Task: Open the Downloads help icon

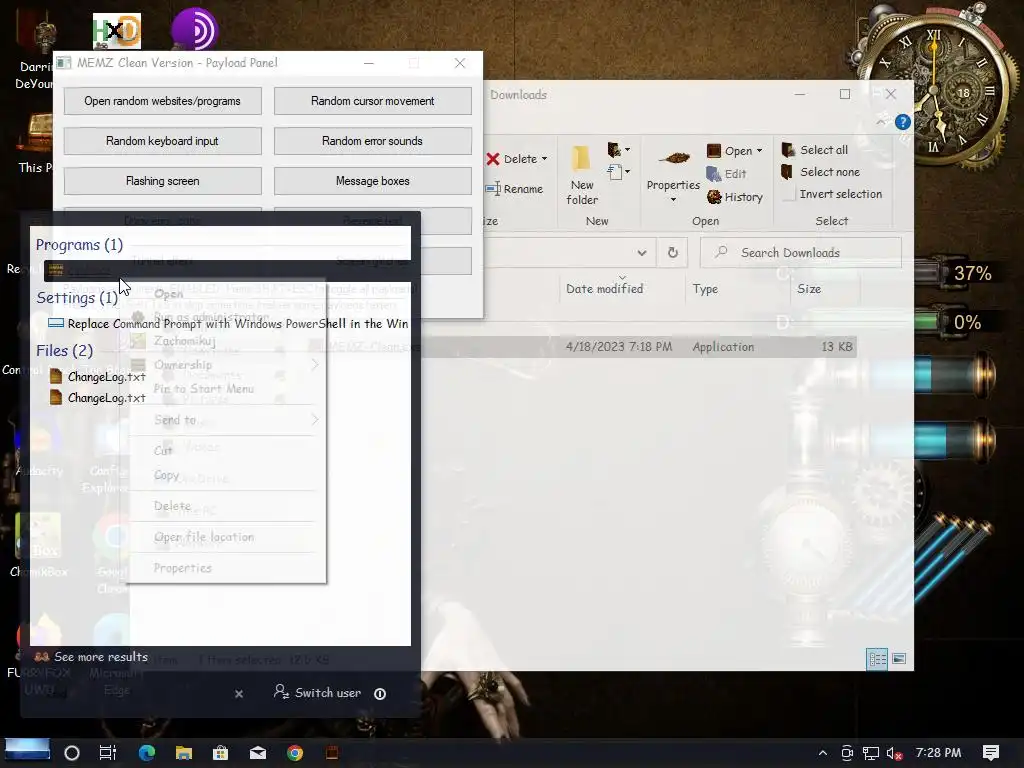Action: [x=903, y=122]
